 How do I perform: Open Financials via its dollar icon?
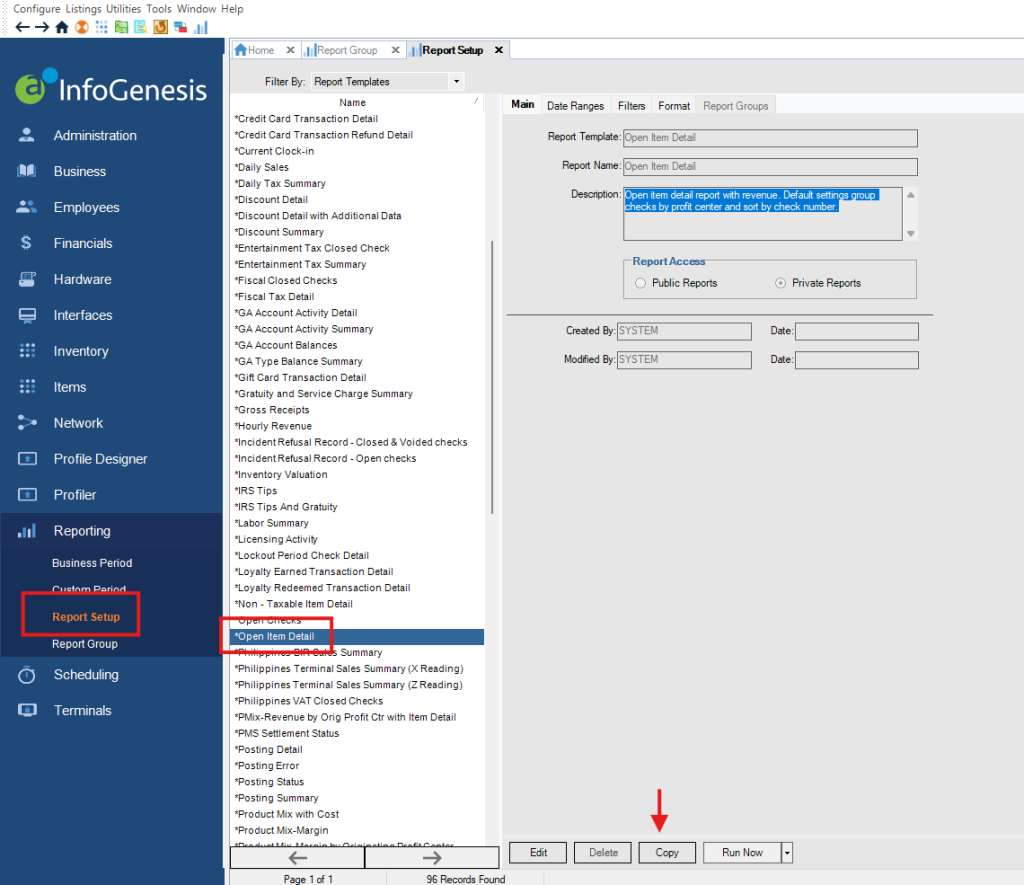26,243
